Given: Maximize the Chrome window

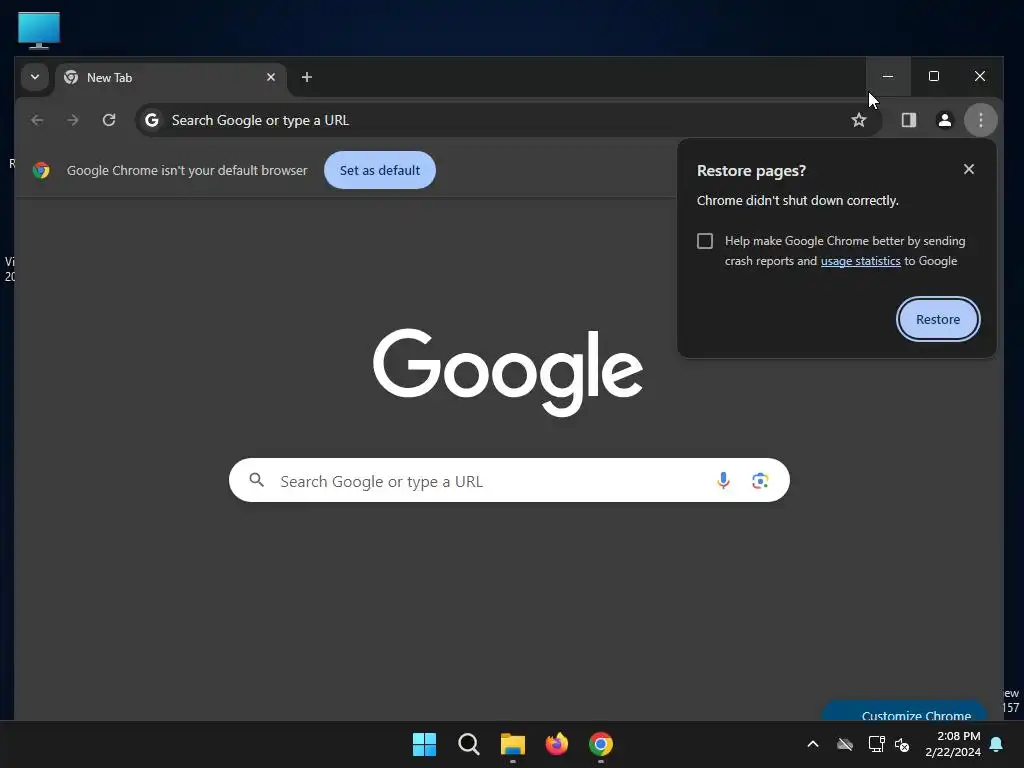Looking at the screenshot, I should [934, 76].
